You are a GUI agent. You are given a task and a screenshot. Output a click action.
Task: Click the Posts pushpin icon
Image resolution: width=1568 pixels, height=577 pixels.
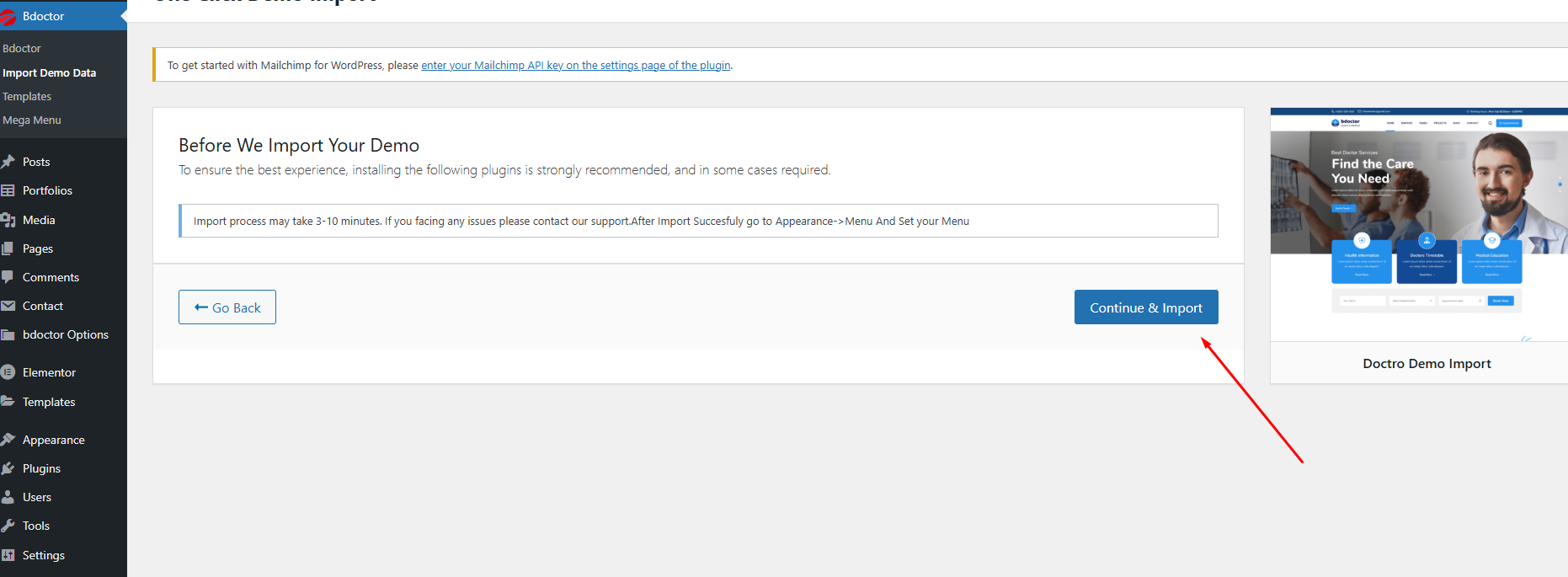pos(8,162)
